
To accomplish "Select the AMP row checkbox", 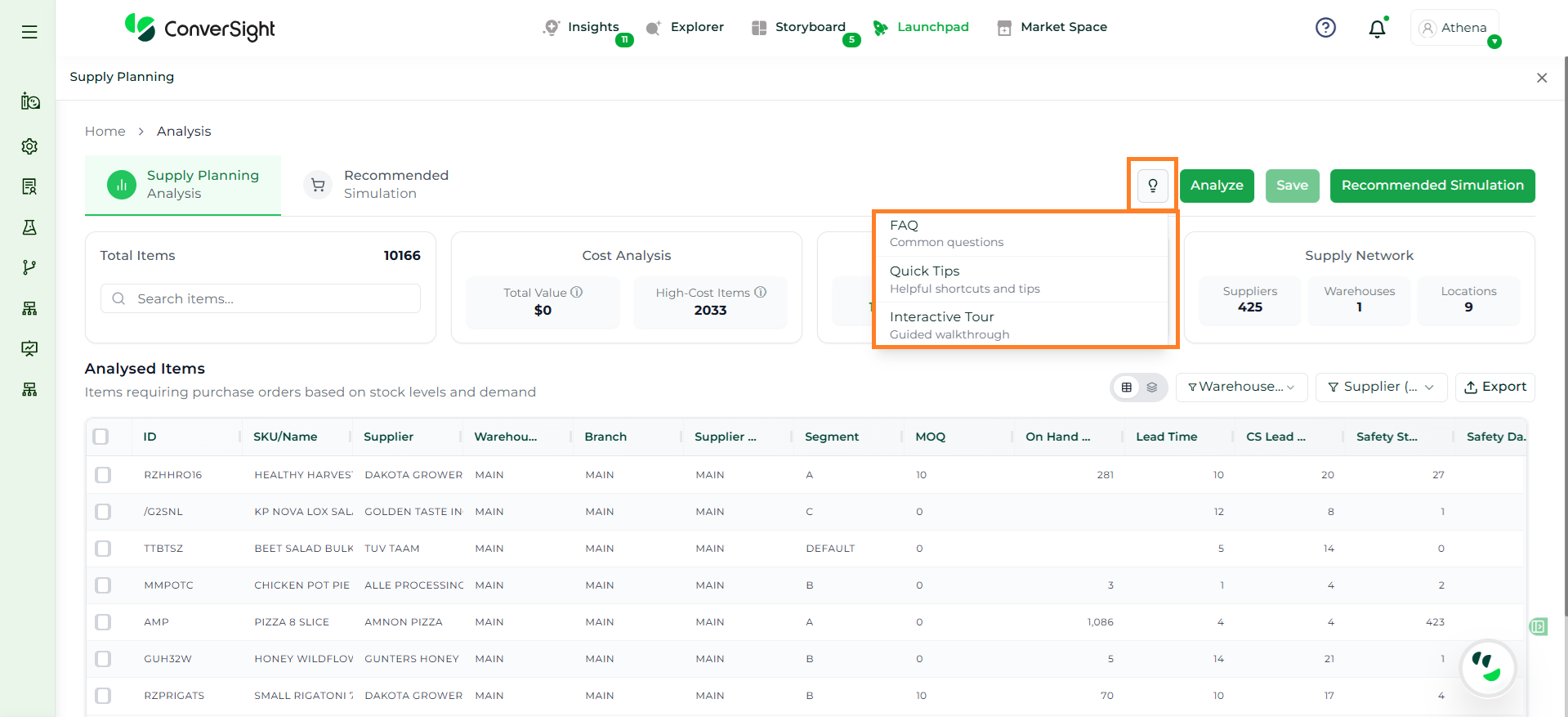I will tap(103, 622).
